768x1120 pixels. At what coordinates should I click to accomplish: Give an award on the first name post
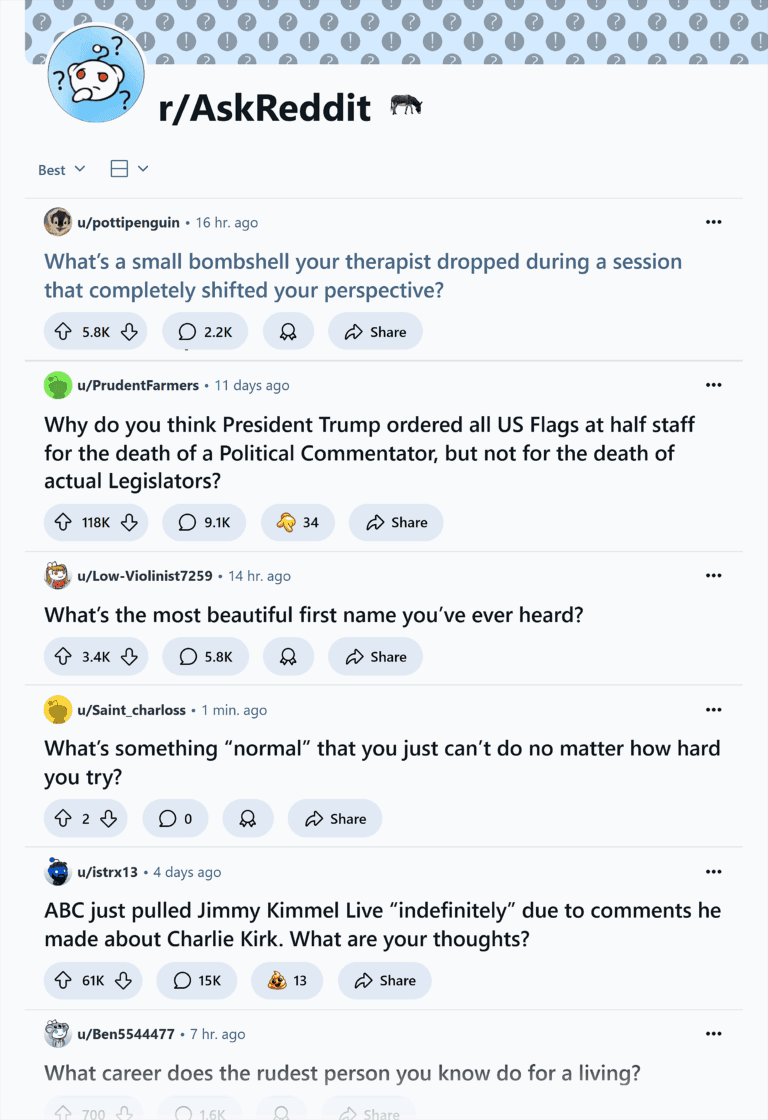[288, 656]
